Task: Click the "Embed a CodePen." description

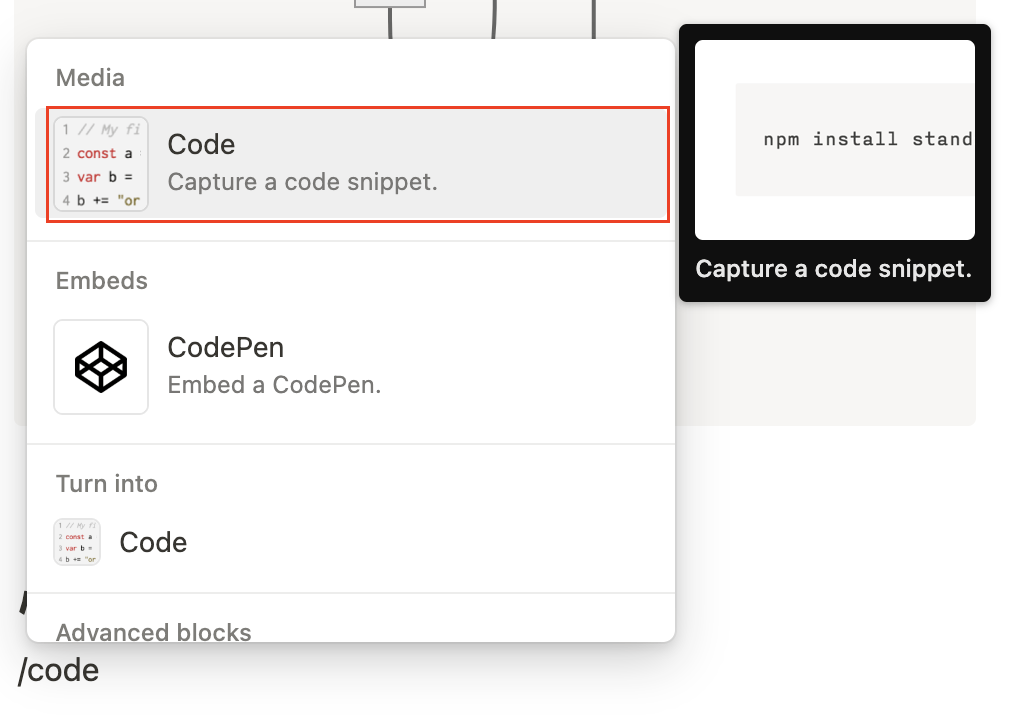Action: coord(275,385)
